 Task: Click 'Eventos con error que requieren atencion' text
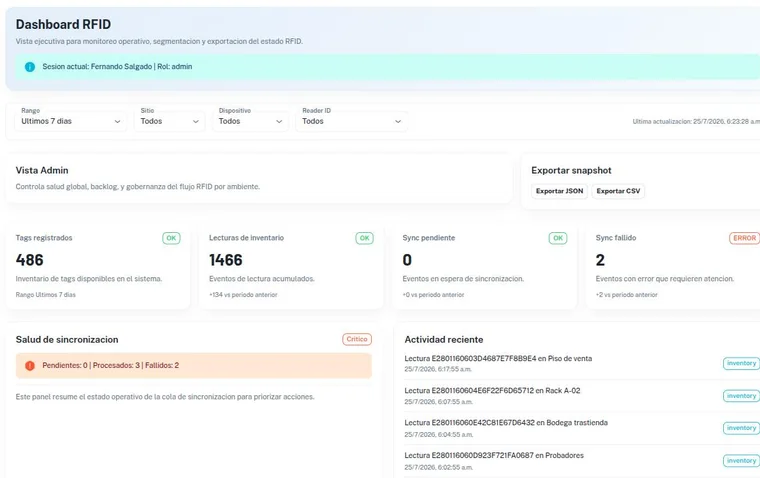click(x=665, y=279)
